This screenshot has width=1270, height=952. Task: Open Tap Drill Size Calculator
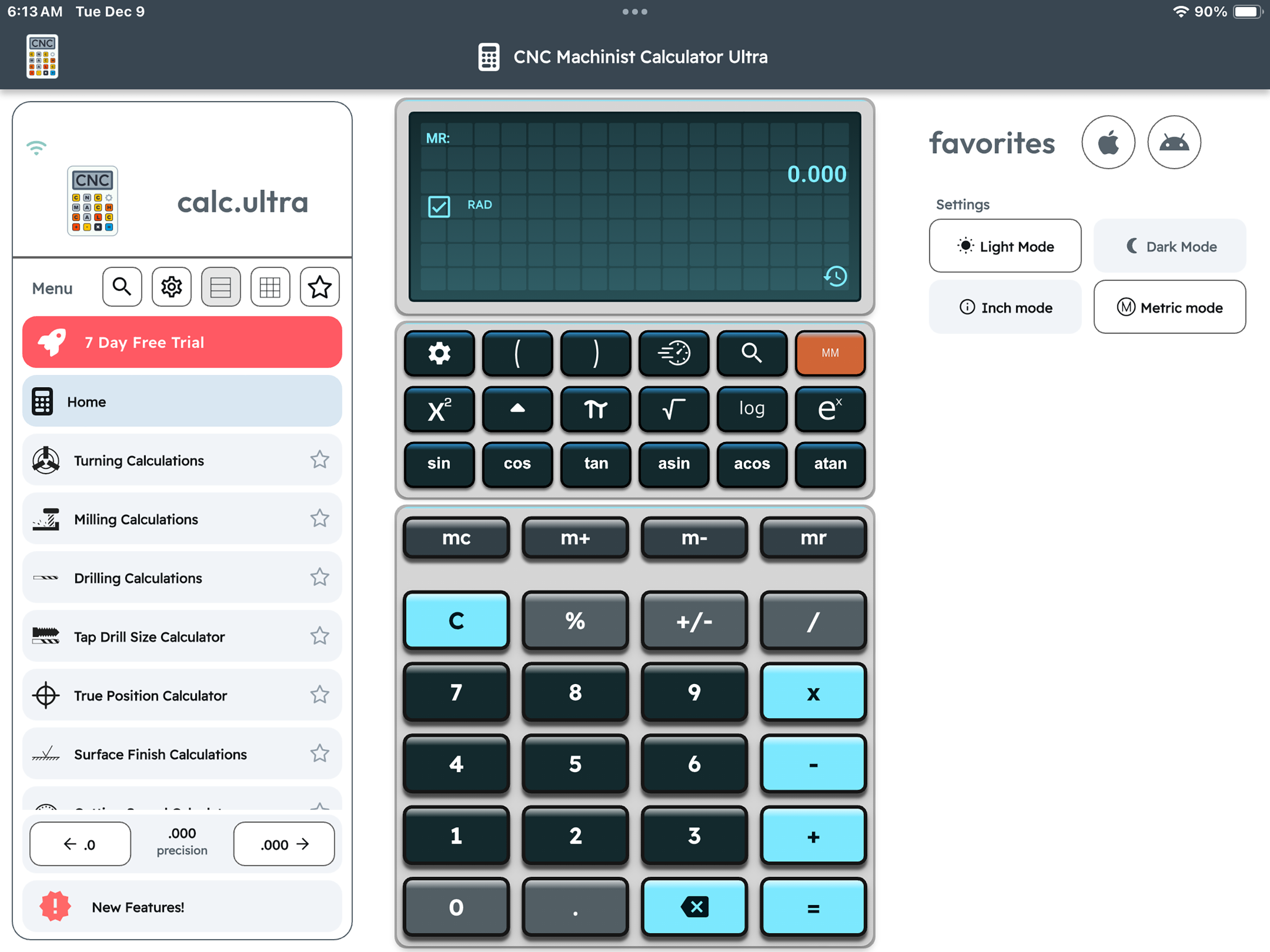[x=182, y=636]
